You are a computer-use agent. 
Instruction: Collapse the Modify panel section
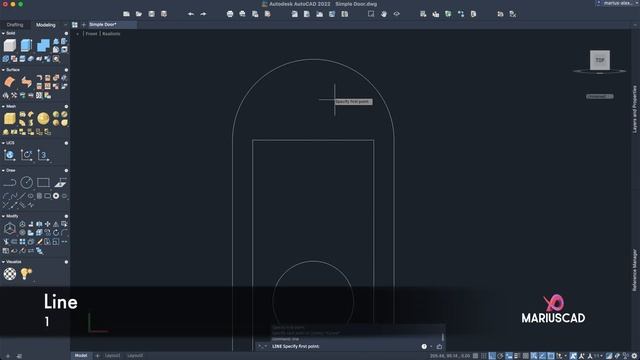3,216
